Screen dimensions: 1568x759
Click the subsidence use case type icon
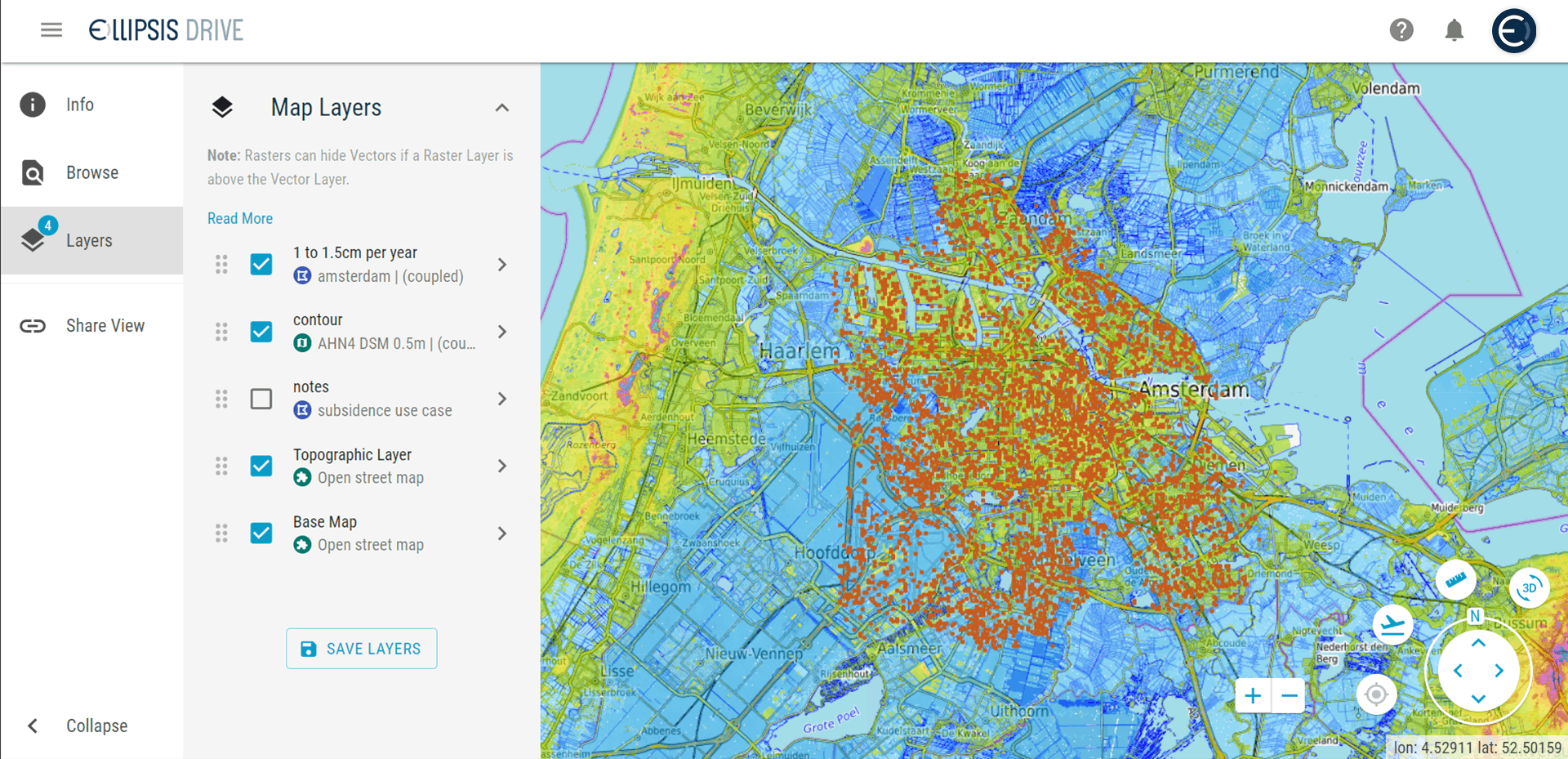coord(302,410)
